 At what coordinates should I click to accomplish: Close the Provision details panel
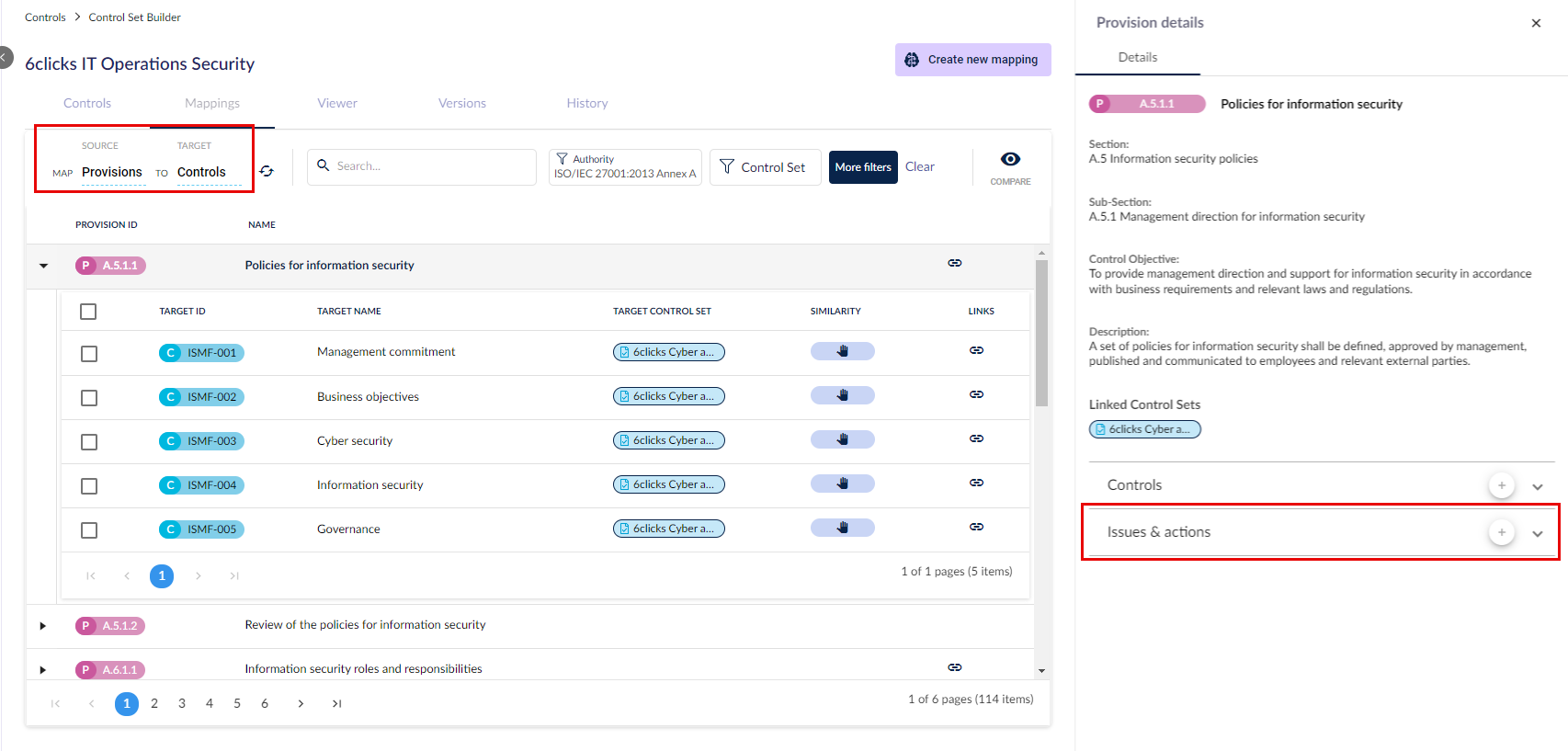[1536, 23]
